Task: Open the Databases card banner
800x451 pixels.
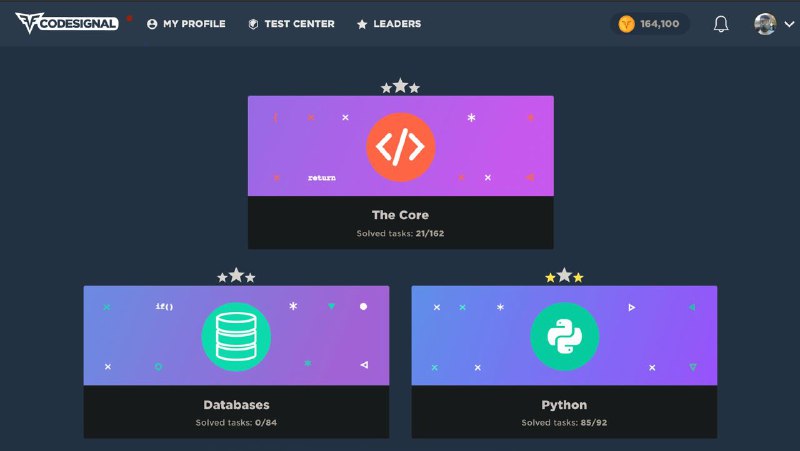Action: [236, 336]
